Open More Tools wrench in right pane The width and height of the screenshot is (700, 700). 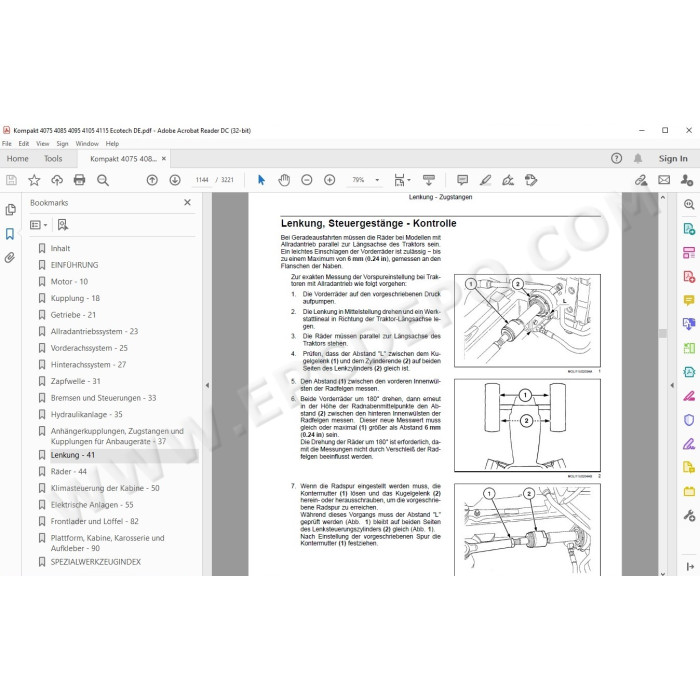tap(689, 516)
